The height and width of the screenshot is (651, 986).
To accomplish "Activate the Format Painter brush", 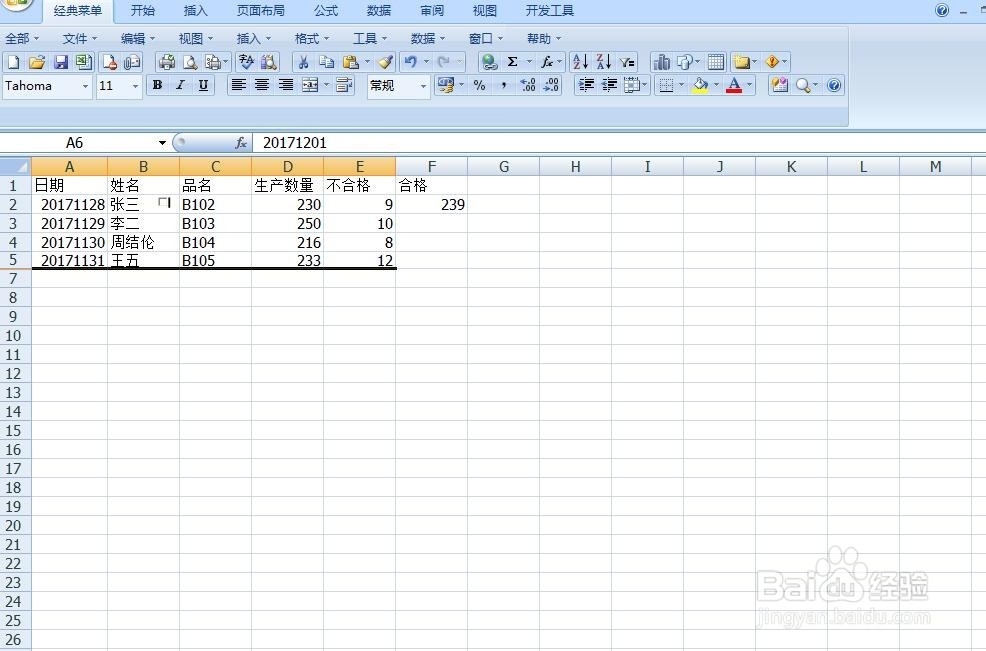I will (x=385, y=62).
